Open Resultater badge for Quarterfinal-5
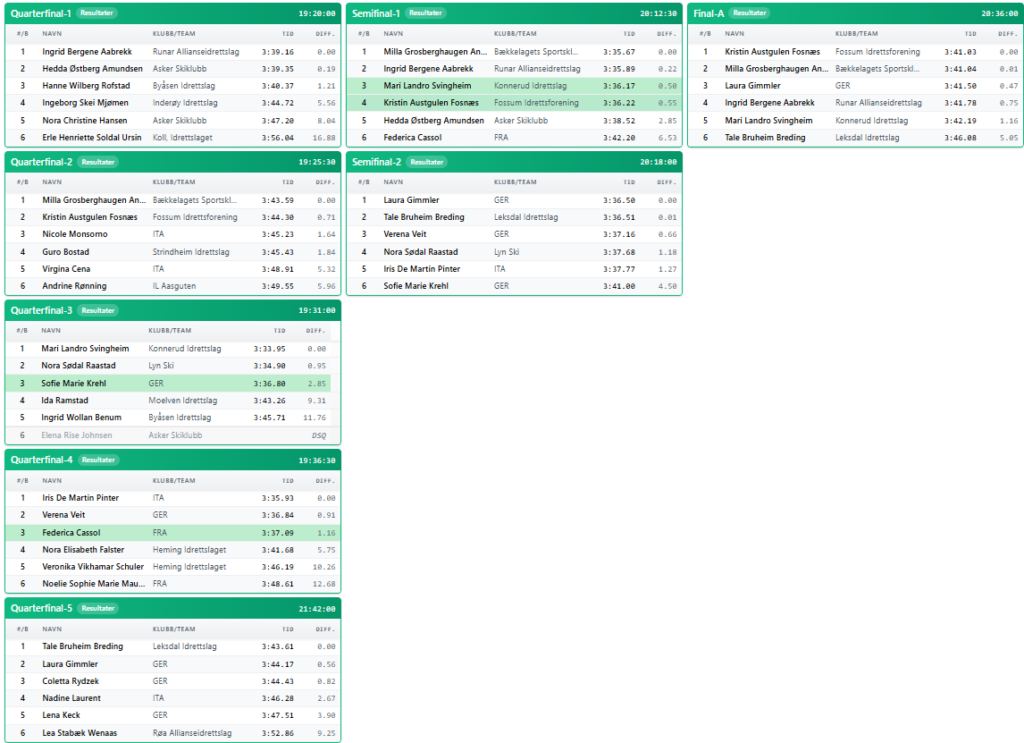Image resolution: width=1024 pixels, height=743 pixels. 98,608
